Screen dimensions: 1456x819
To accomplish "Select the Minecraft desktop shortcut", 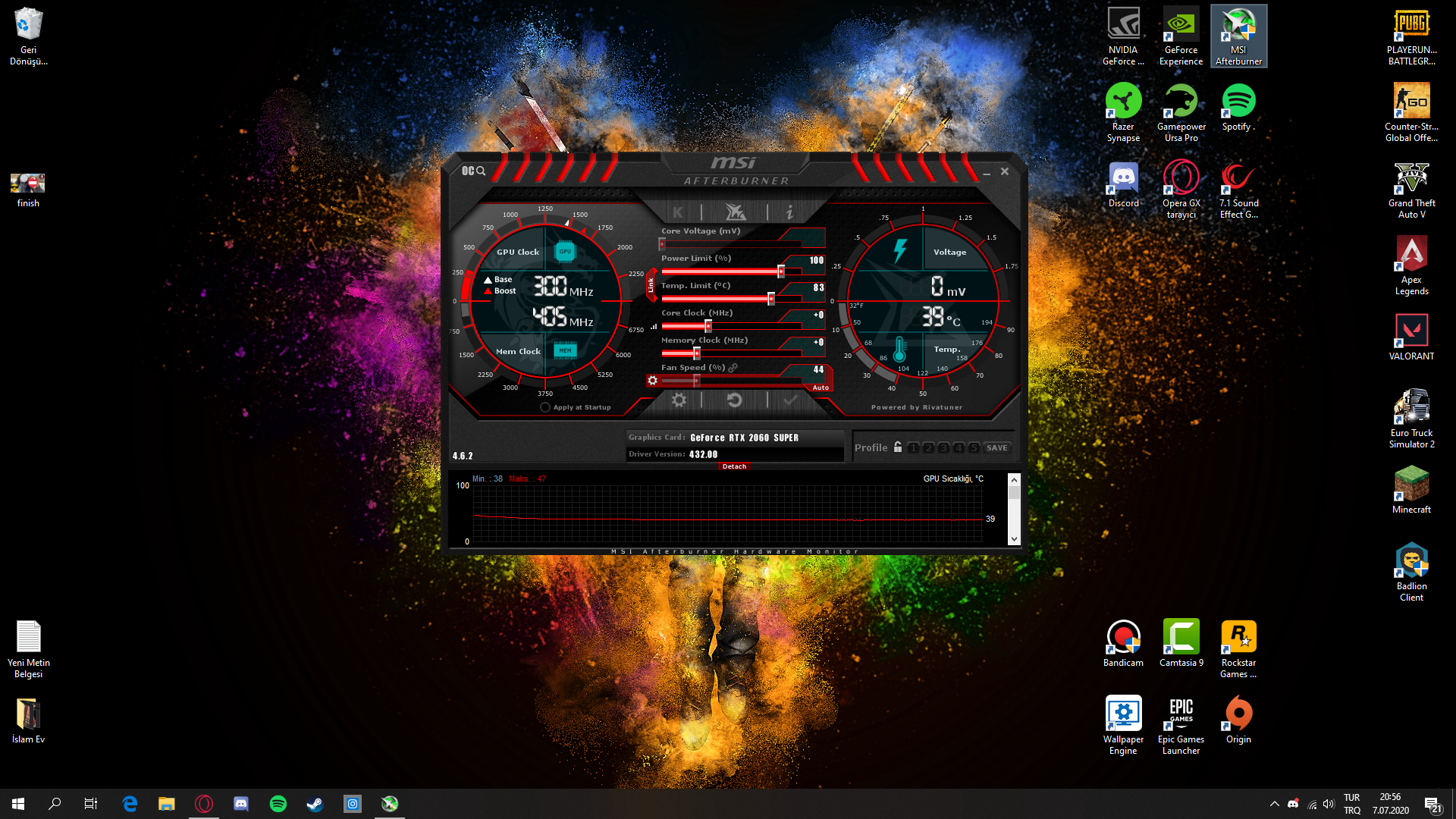I will coord(1411,491).
